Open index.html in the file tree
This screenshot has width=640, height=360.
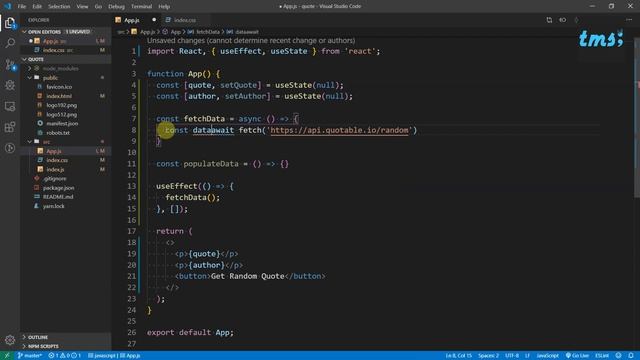click(65, 96)
